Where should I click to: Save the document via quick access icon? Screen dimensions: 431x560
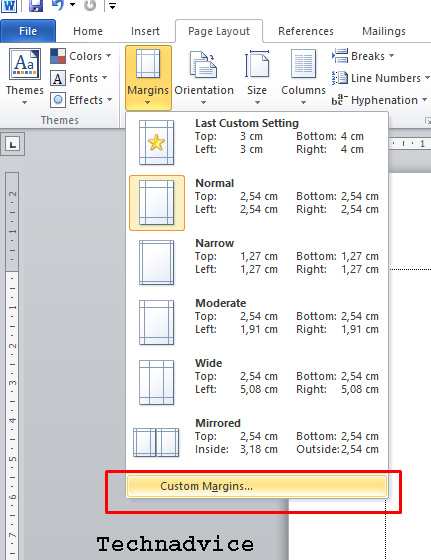pos(36,6)
